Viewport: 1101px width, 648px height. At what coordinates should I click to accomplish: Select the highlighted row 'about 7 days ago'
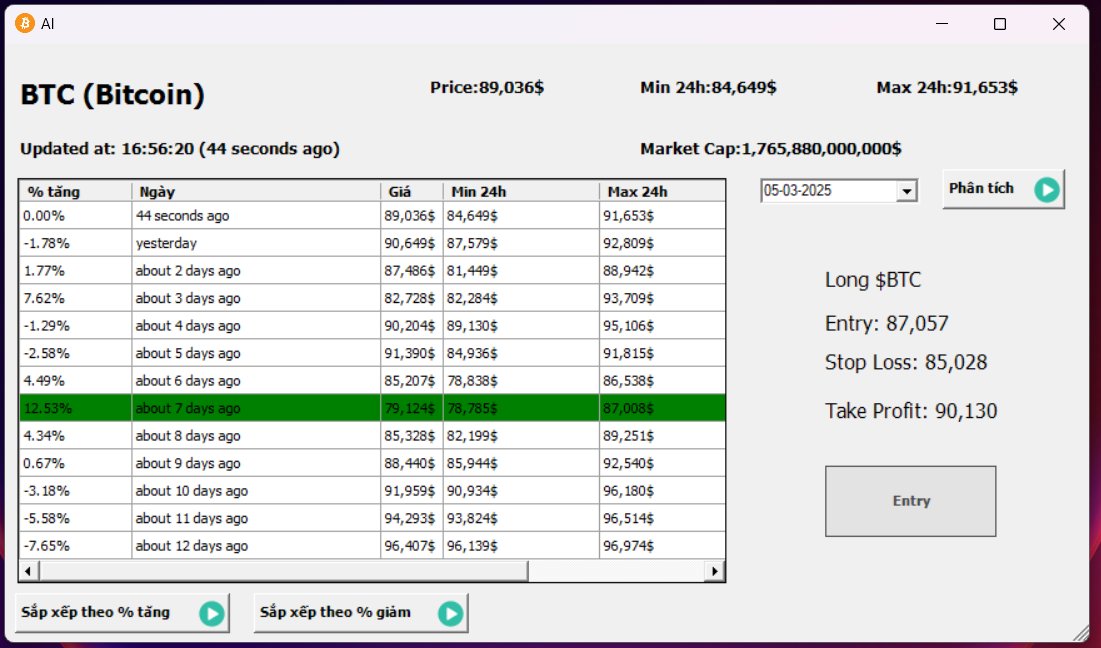372,408
